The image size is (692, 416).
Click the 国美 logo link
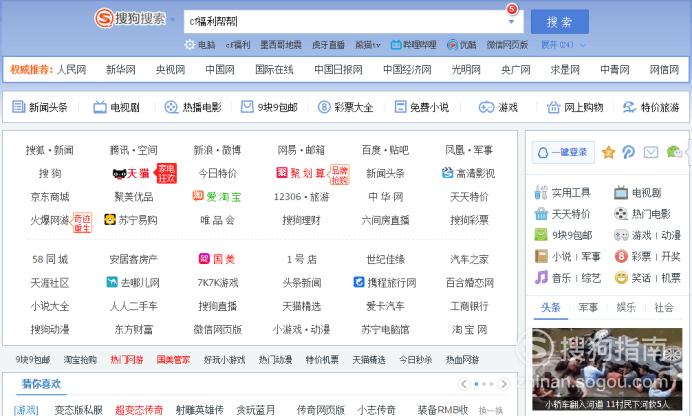(217, 259)
